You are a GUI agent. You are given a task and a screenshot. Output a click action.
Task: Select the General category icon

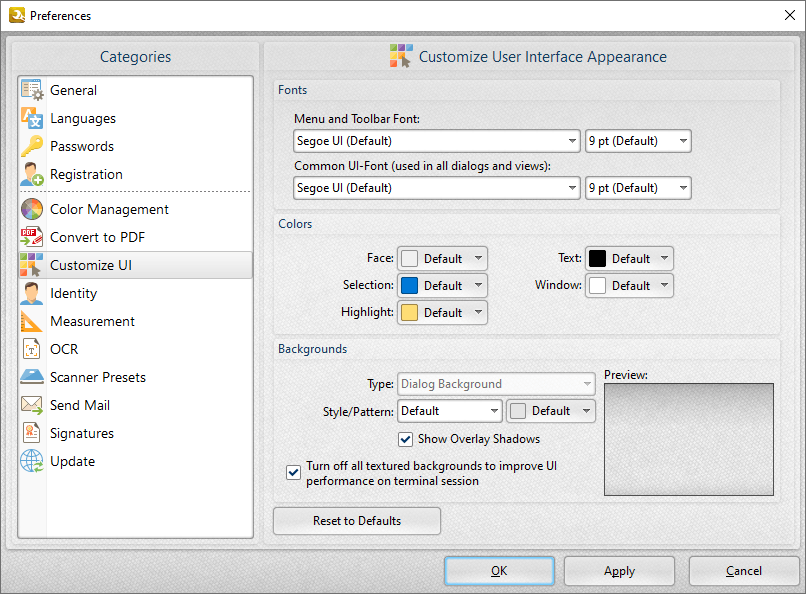[33, 90]
